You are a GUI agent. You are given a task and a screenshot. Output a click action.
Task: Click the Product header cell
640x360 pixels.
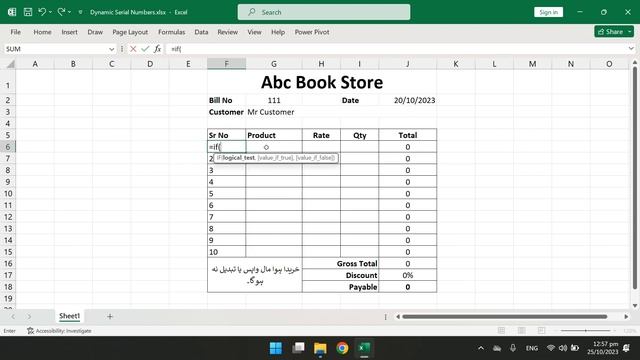274,135
